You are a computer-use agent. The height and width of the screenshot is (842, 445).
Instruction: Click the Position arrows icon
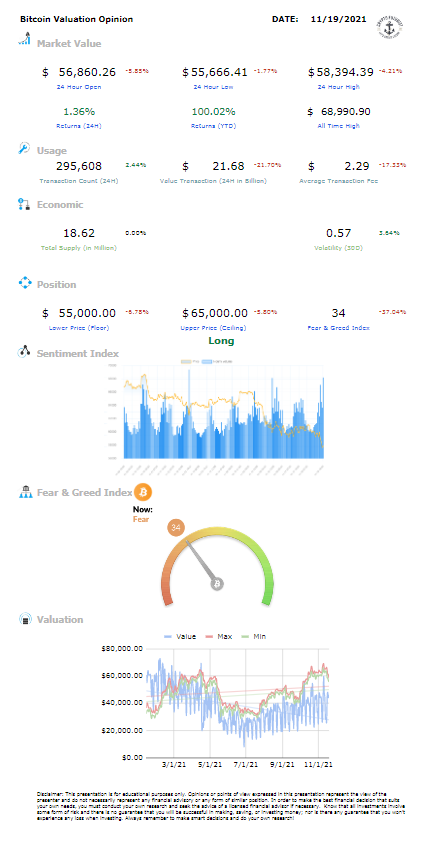25,283
